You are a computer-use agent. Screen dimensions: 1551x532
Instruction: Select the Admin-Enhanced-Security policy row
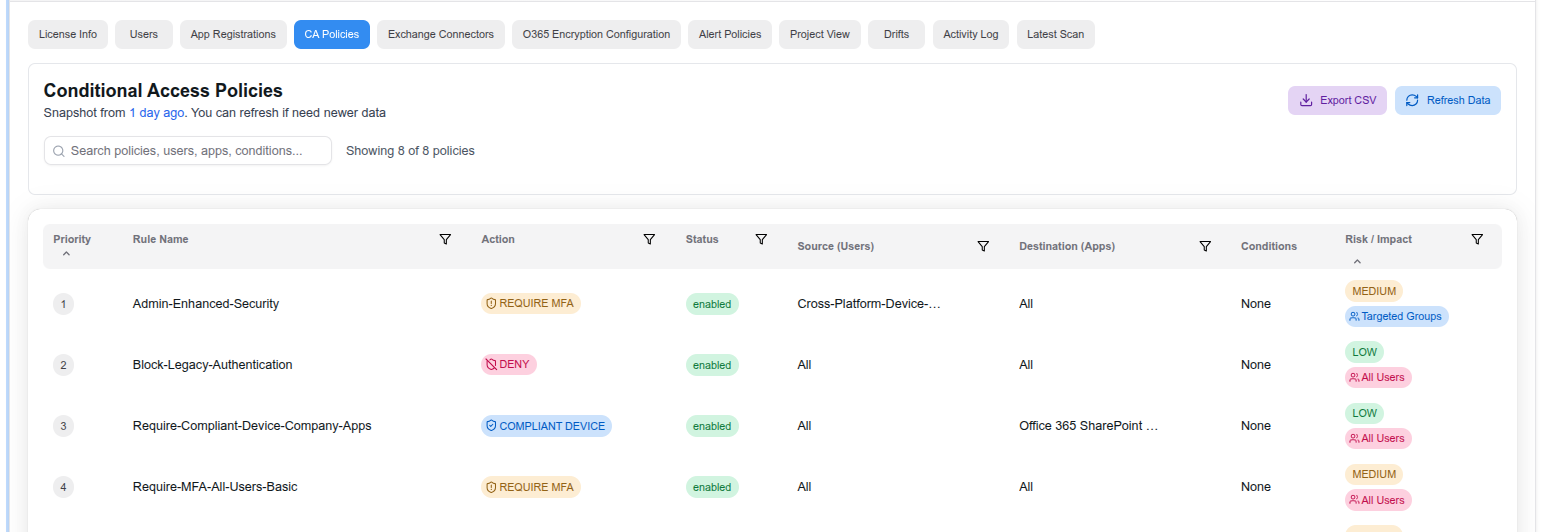tap(206, 304)
